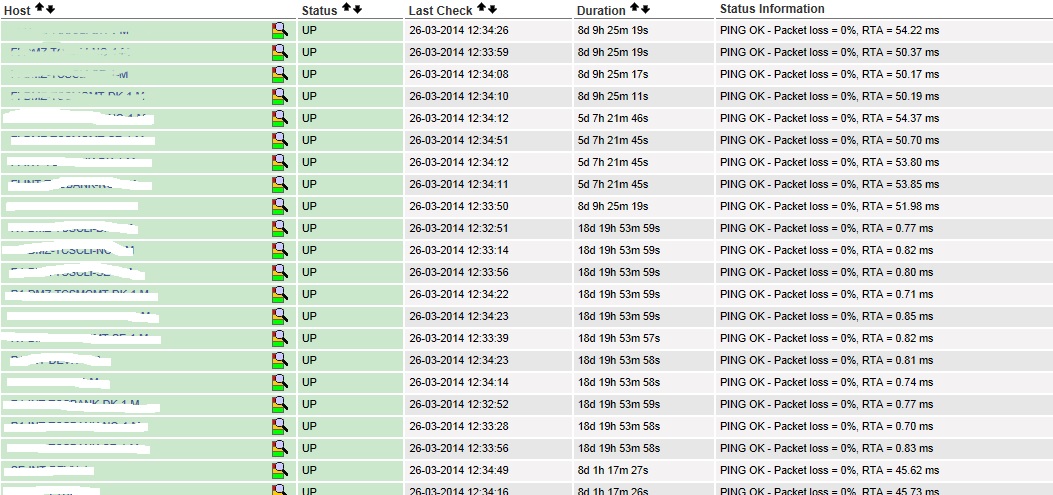Sort Last Check column ascending
Screen dimensions: 1053x495
pos(481,8)
